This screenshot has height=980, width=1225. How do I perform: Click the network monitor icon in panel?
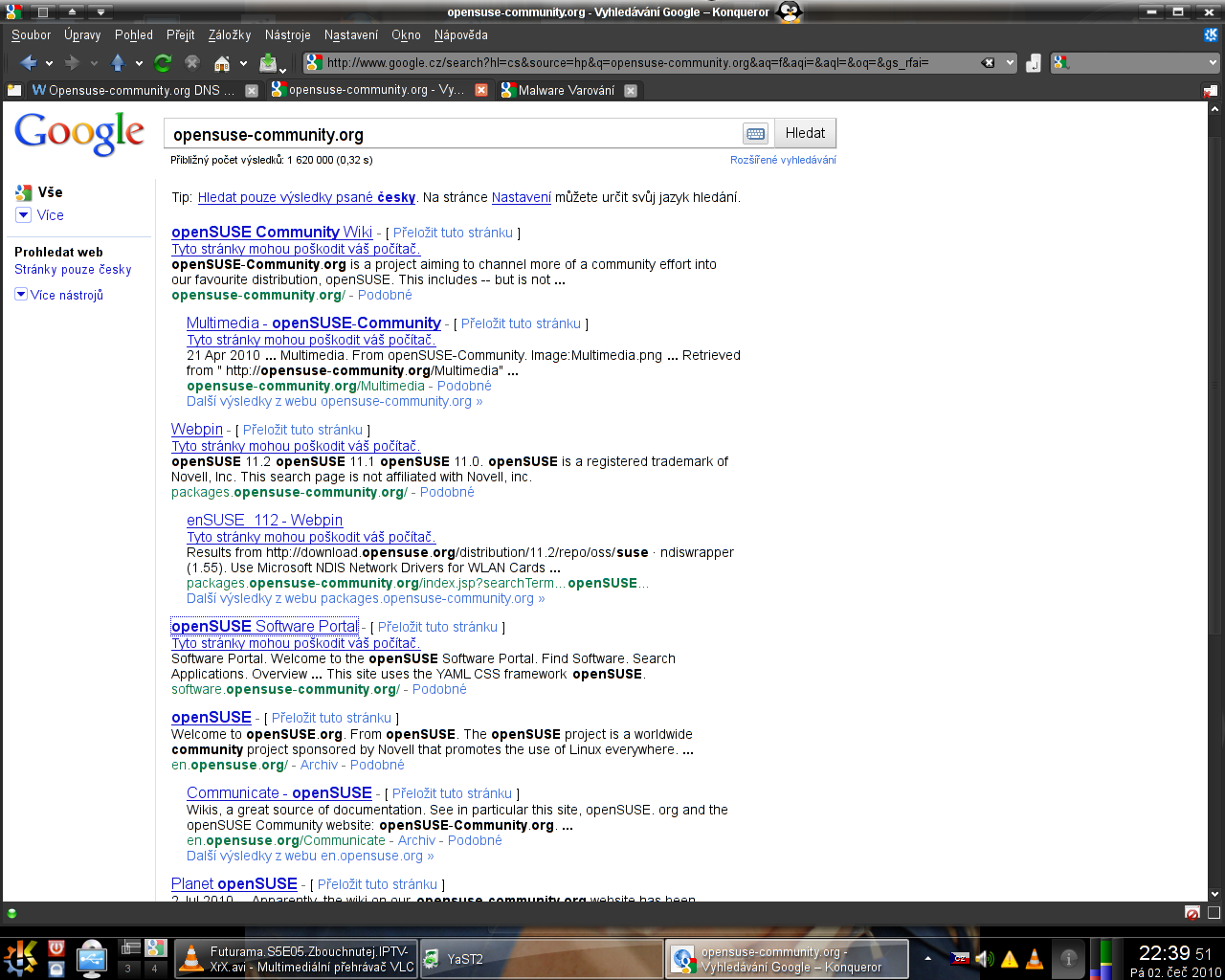tap(92, 958)
